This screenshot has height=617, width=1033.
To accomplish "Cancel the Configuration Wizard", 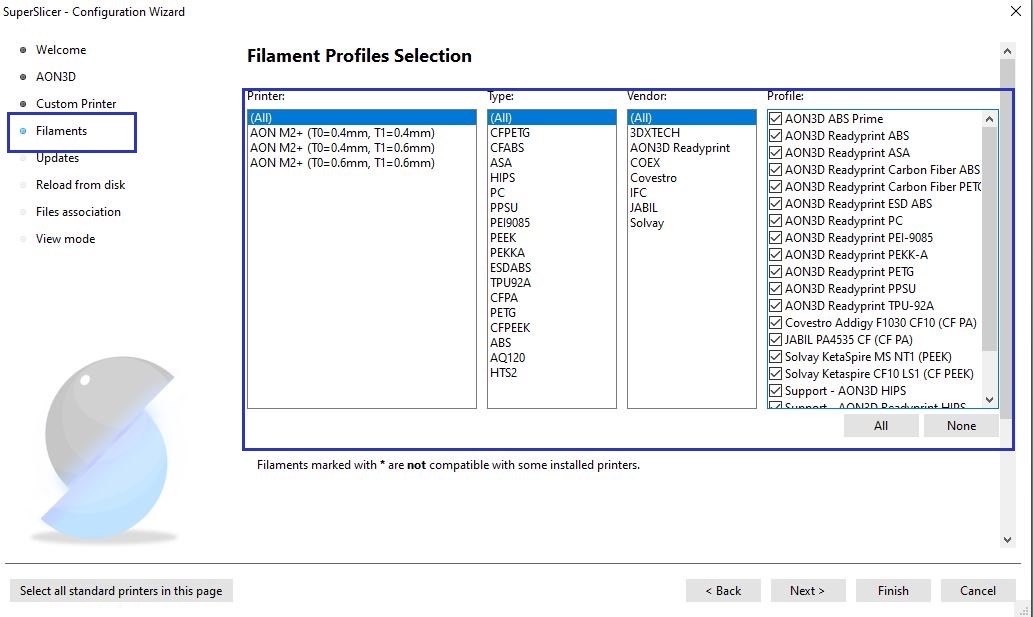I will pyautogui.click(x=978, y=591).
